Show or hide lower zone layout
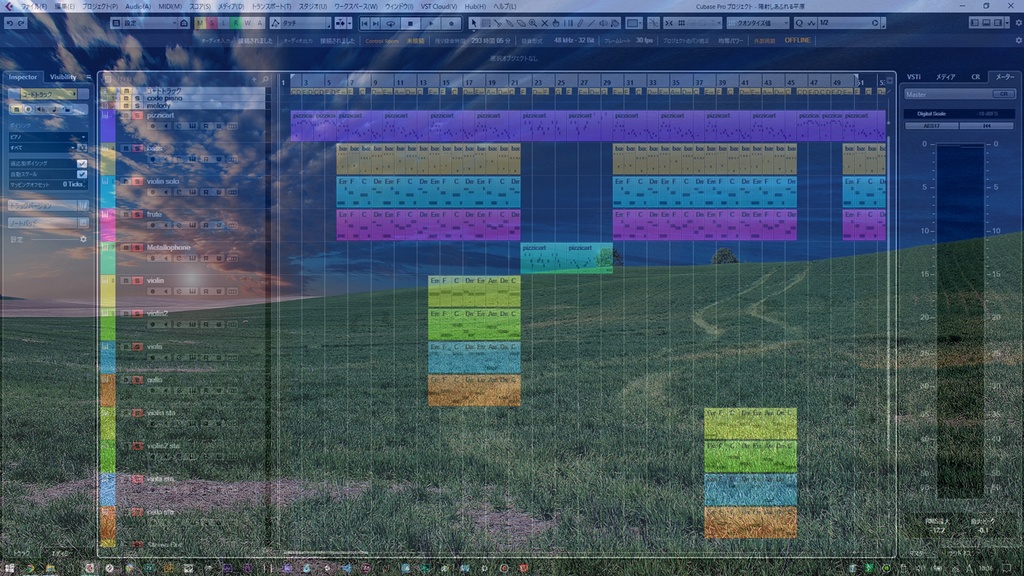Image resolution: width=1024 pixels, height=576 pixels. pos(986,23)
